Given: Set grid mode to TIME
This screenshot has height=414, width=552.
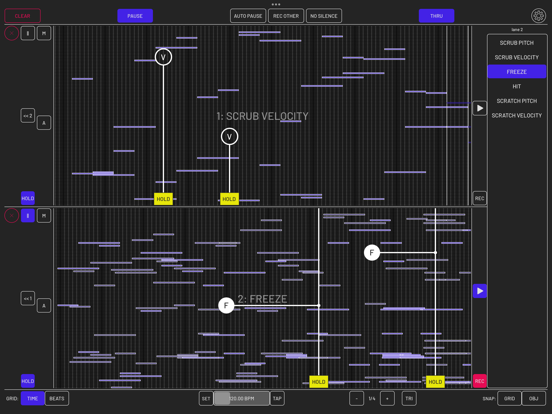Looking at the screenshot, I should click(x=32, y=399).
